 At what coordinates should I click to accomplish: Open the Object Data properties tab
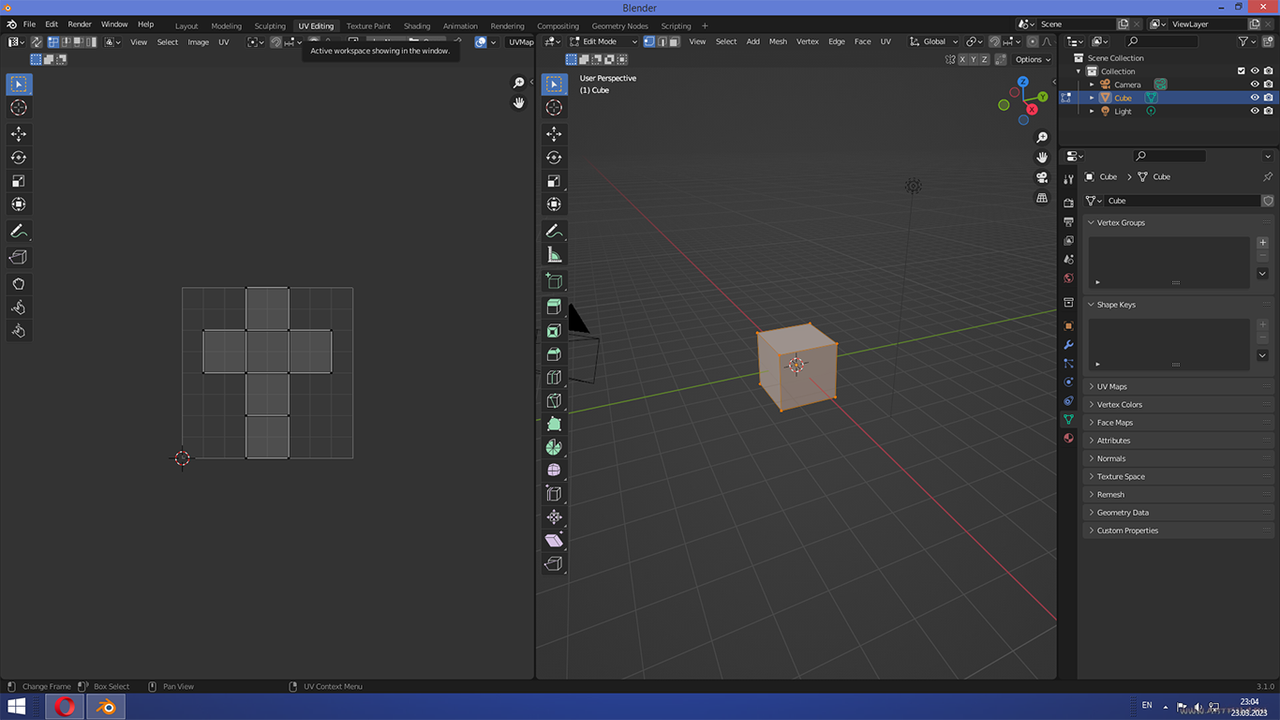(x=1068, y=419)
